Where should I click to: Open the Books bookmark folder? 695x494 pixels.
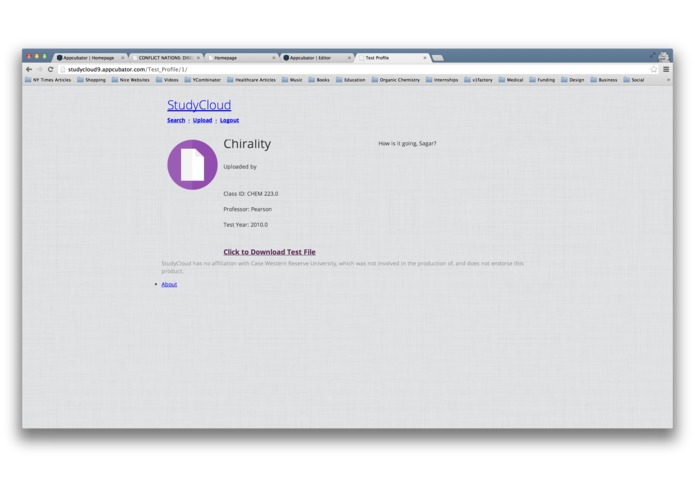point(319,80)
